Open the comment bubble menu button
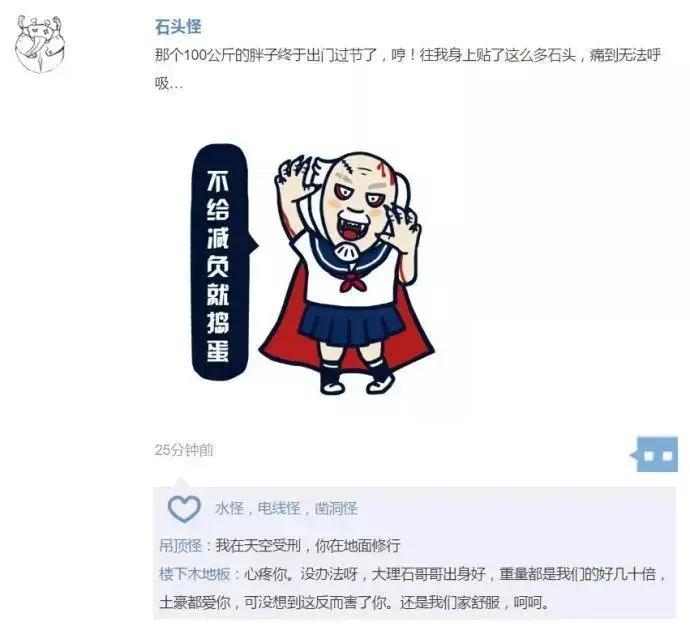This screenshot has height=630, width=690. [654, 454]
